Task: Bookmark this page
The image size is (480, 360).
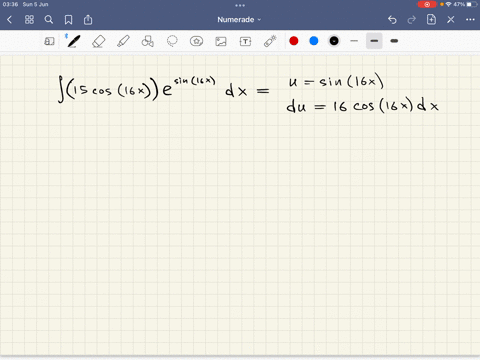Action: (x=68, y=20)
